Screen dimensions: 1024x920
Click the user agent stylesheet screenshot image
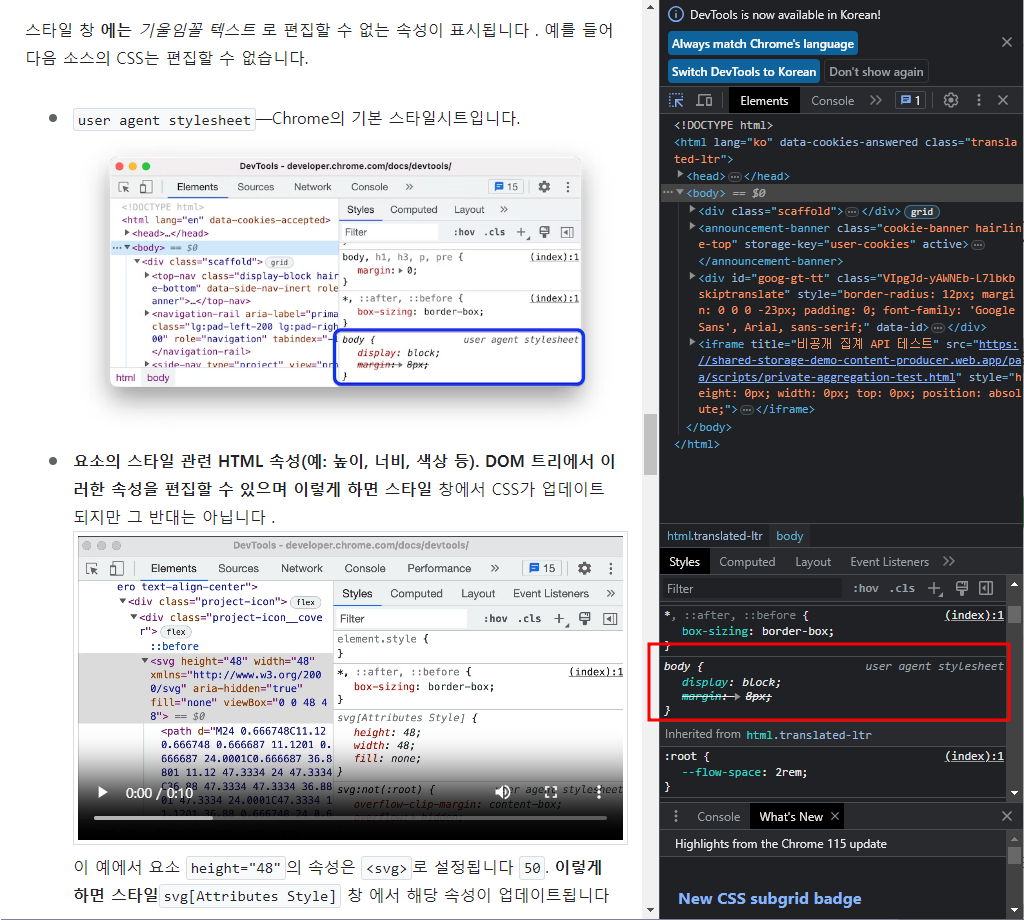(346, 271)
